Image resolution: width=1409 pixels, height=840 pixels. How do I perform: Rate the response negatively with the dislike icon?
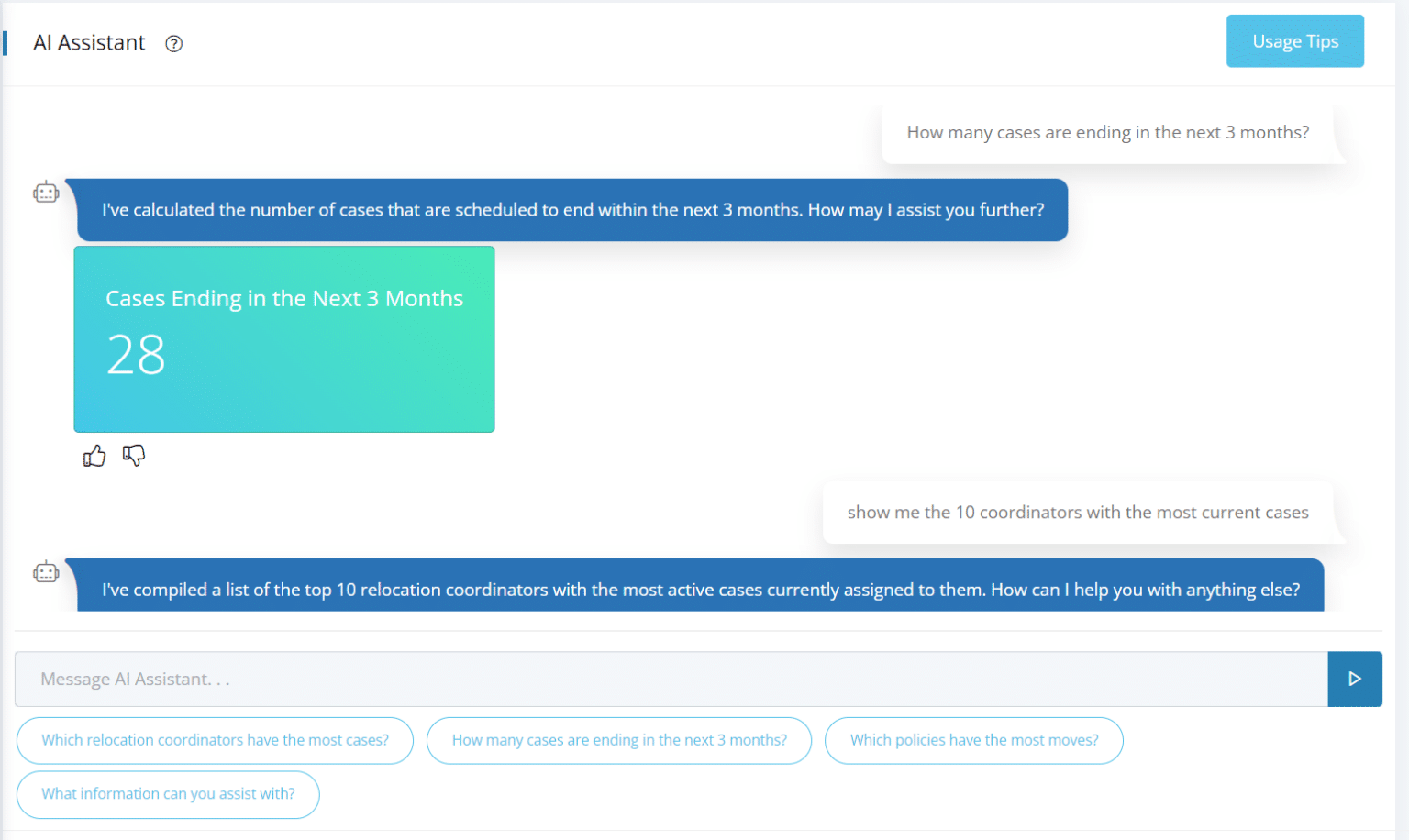coord(134,455)
